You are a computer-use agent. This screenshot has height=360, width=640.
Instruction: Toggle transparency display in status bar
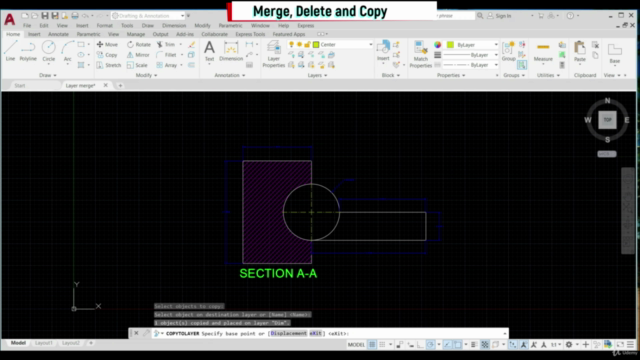point(485,345)
